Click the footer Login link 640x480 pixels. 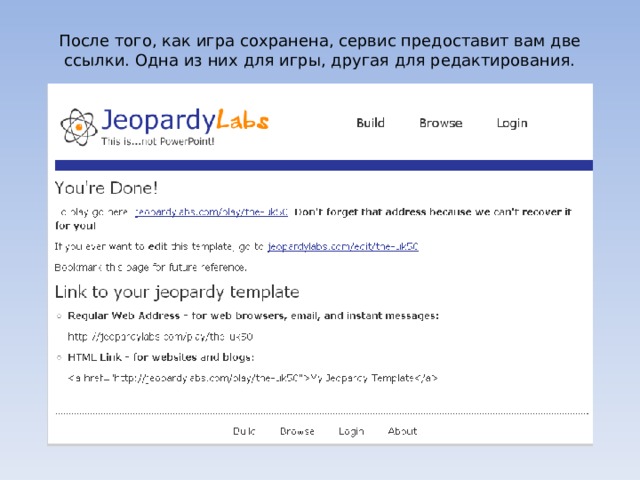(351, 431)
